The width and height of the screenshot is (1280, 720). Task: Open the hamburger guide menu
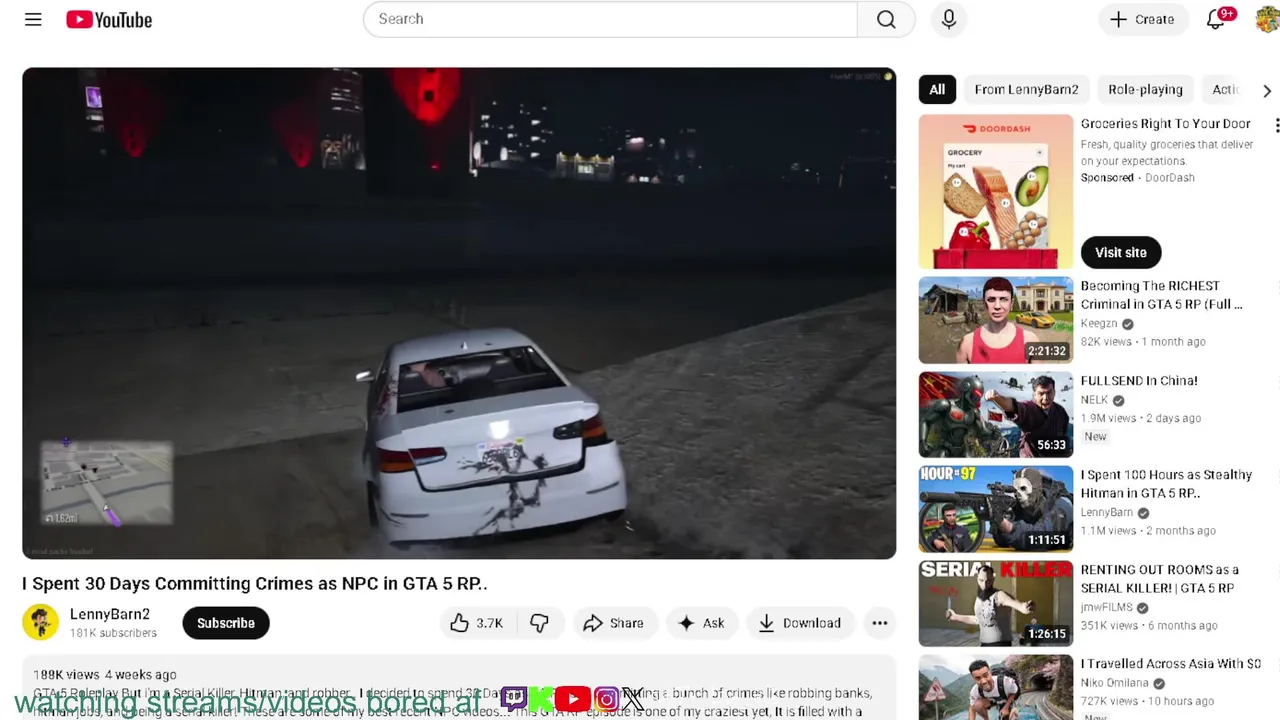[x=33, y=19]
